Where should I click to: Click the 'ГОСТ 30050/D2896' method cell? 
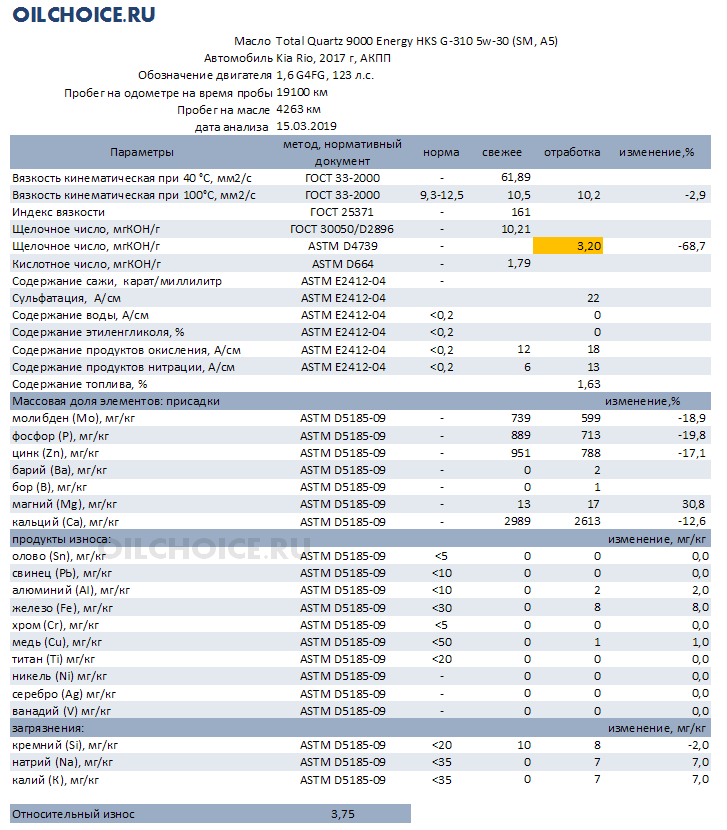point(342,229)
